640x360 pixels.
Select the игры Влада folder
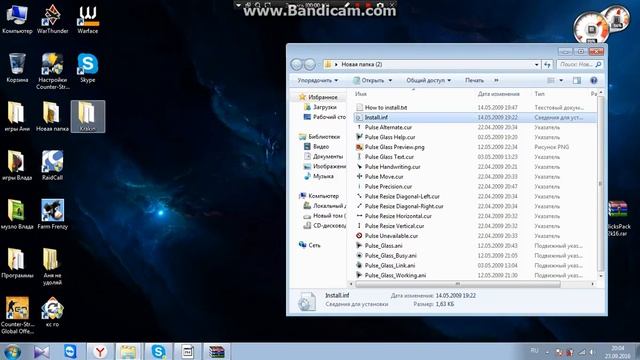tap(17, 165)
